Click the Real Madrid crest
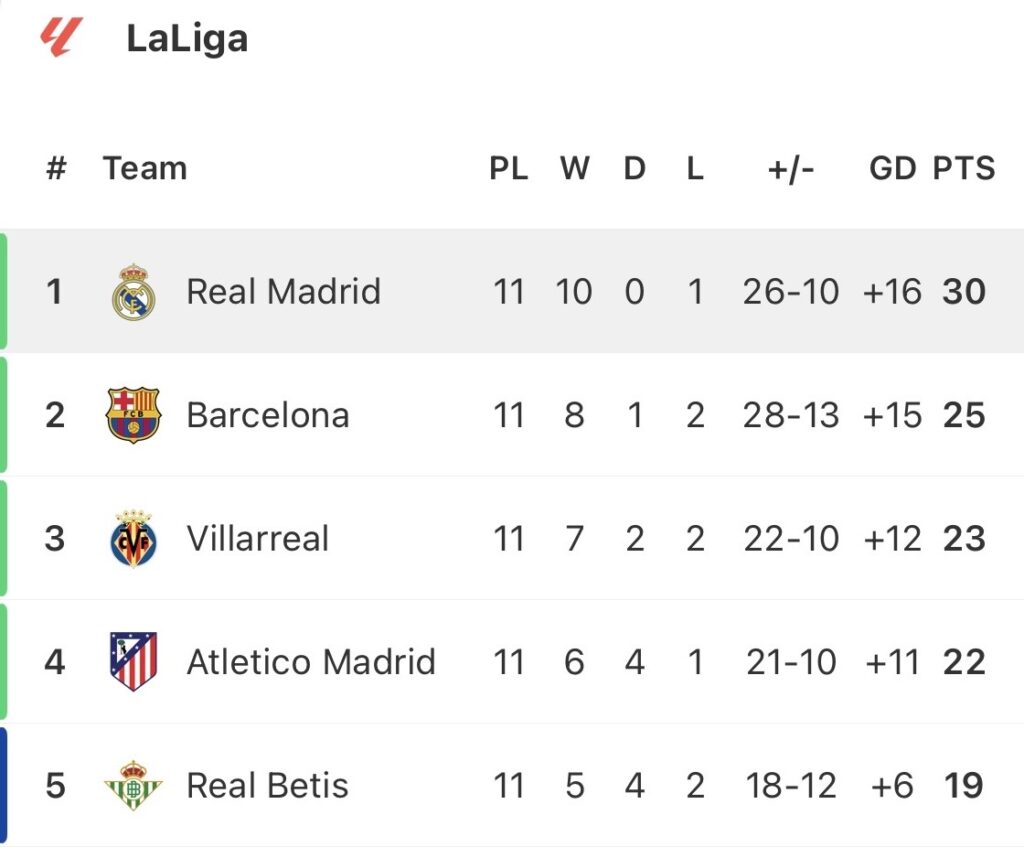The image size is (1024, 847). point(133,292)
